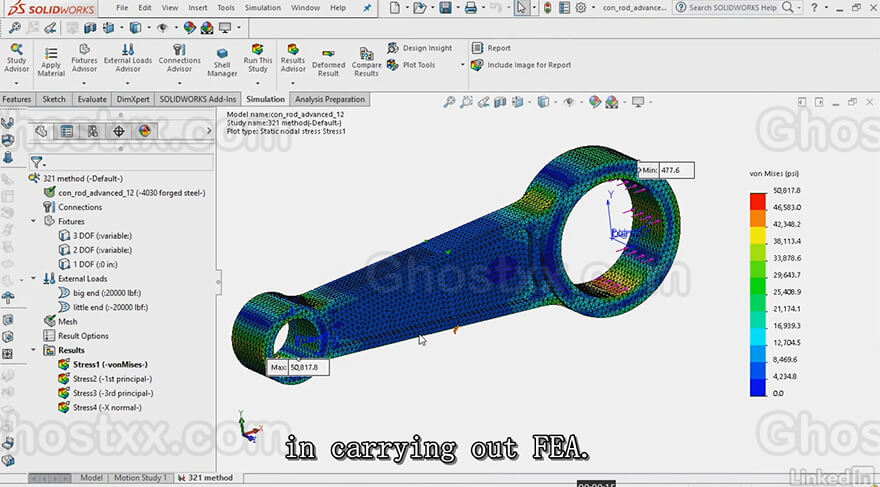Image resolution: width=880 pixels, height=487 pixels.
Task: Click the Print icon
Action: 471,8
